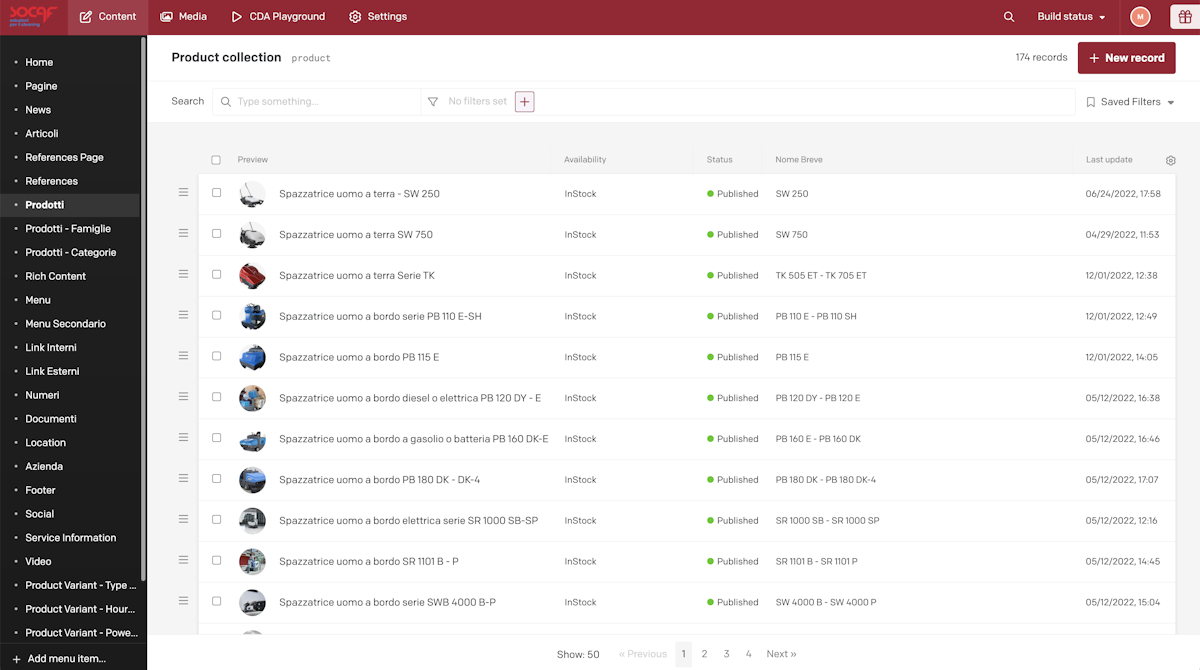Screen dimensions: 1200x670
Task: Check the SW 750 row checkbox
Action: tap(216, 234)
